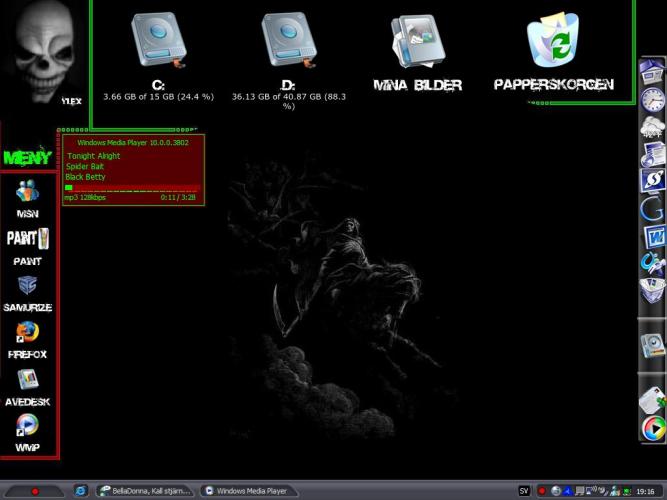Click the red Start button on taskbar
The height and width of the screenshot is (500, 667).
click(34, 491)
